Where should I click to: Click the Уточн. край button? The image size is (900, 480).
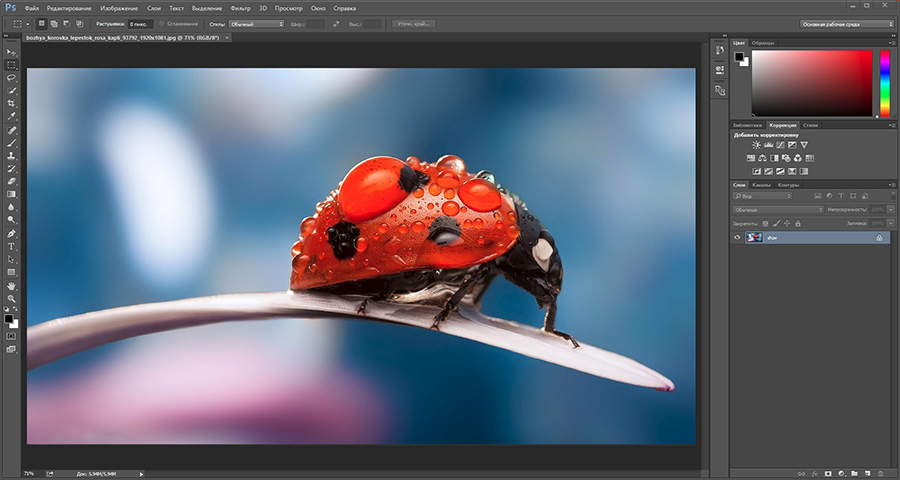(x=414, y=24)
